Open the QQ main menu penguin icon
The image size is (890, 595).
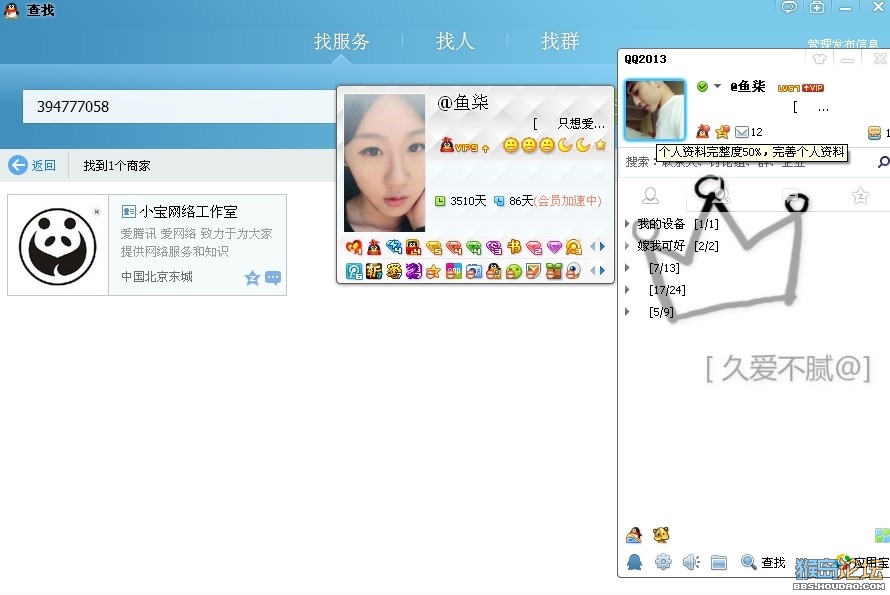click(635, 562)
